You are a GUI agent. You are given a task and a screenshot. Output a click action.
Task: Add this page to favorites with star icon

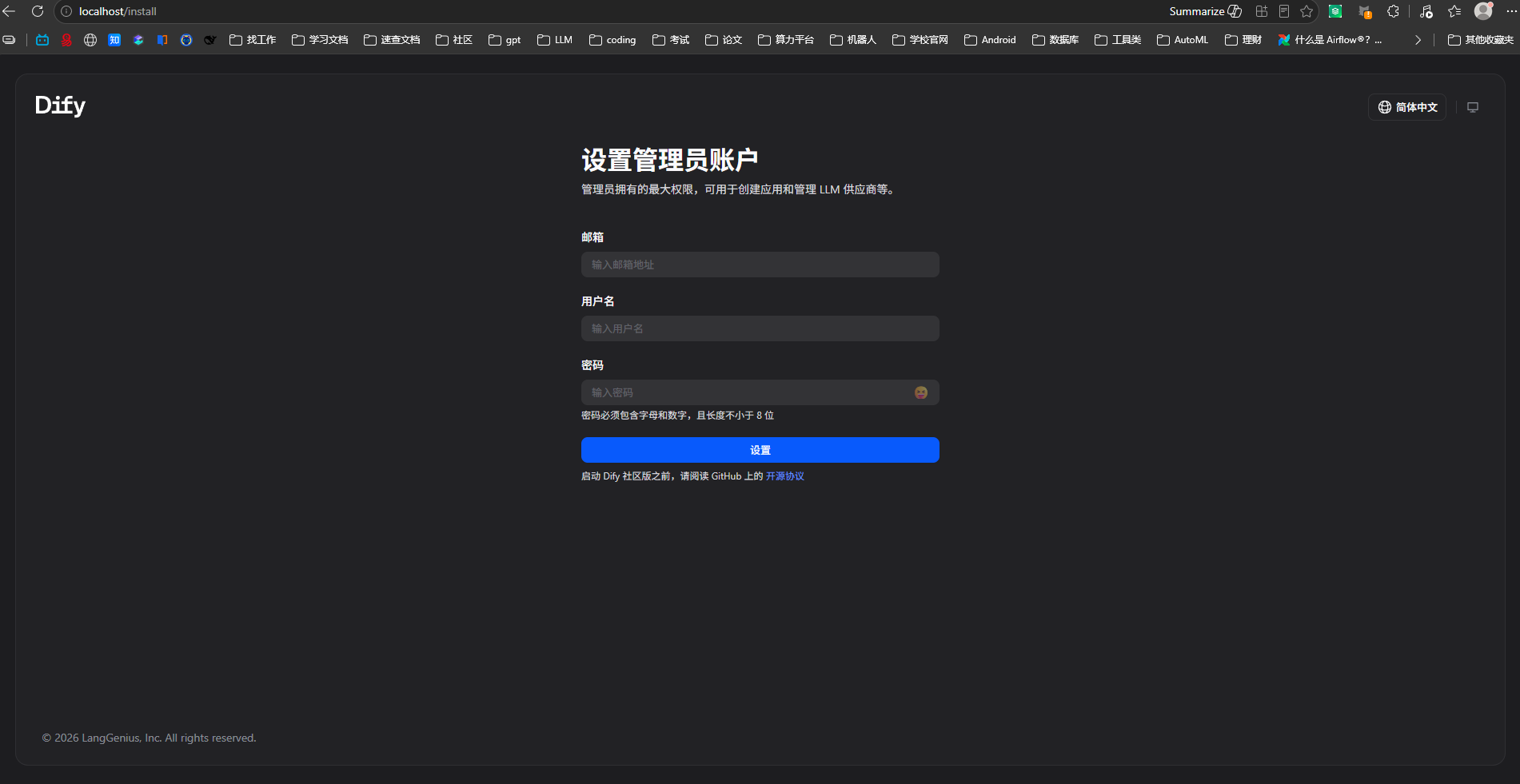pyautogui.click(x=1307, y=11)
